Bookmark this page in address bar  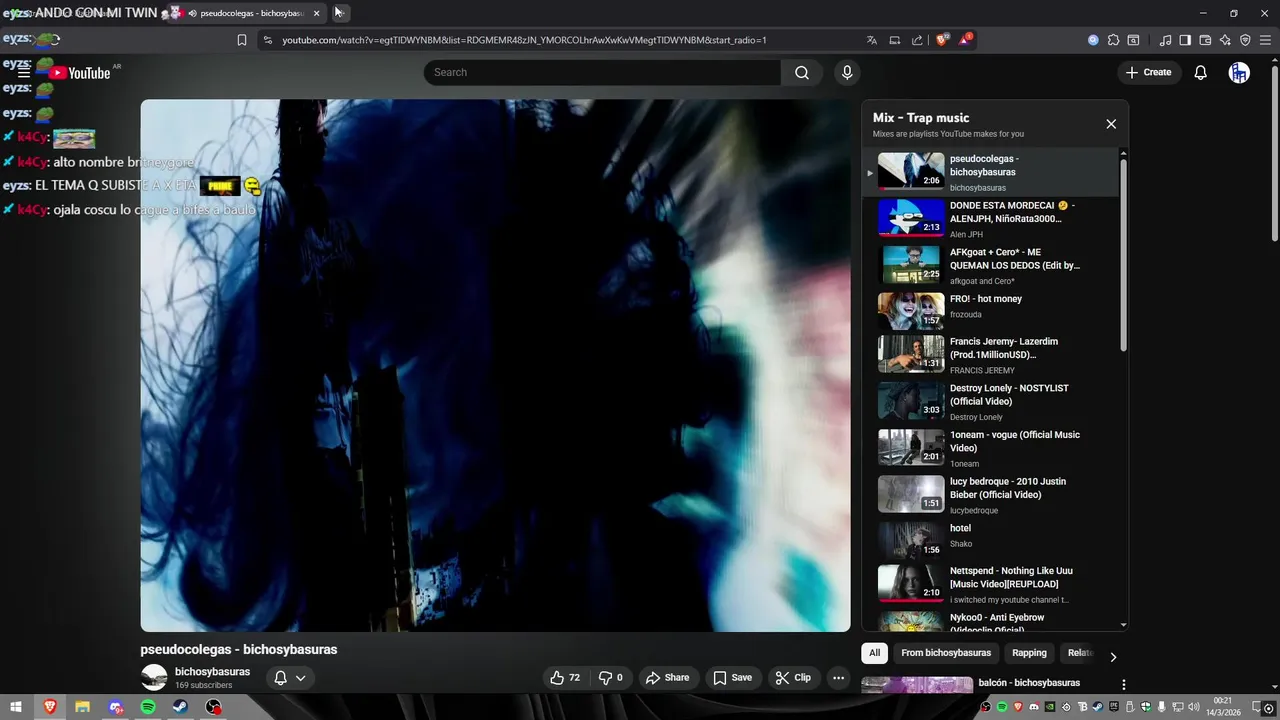242,40
